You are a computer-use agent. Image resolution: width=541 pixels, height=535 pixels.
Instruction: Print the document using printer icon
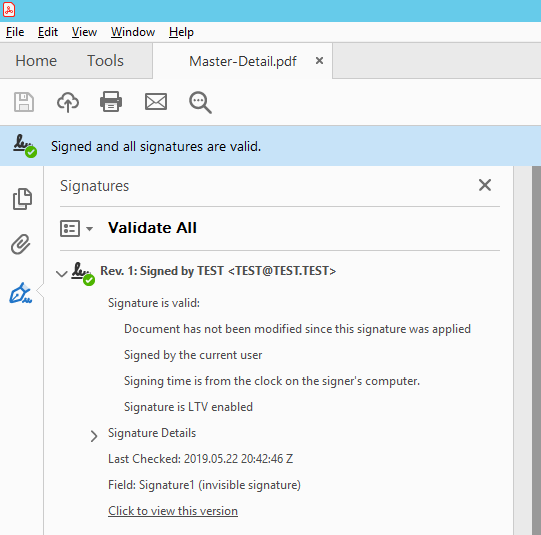(x=111, y=102)
